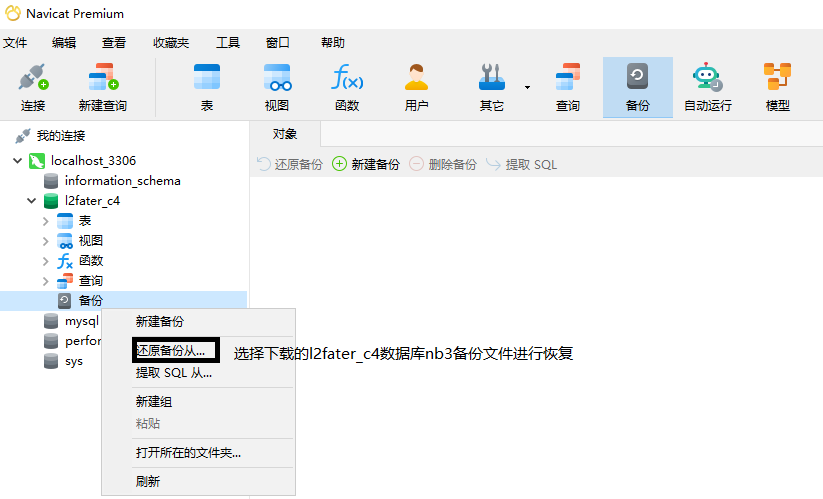823x499 pixels.
Task: Open the 查看 menu
Action: click(x=114, y=43)
